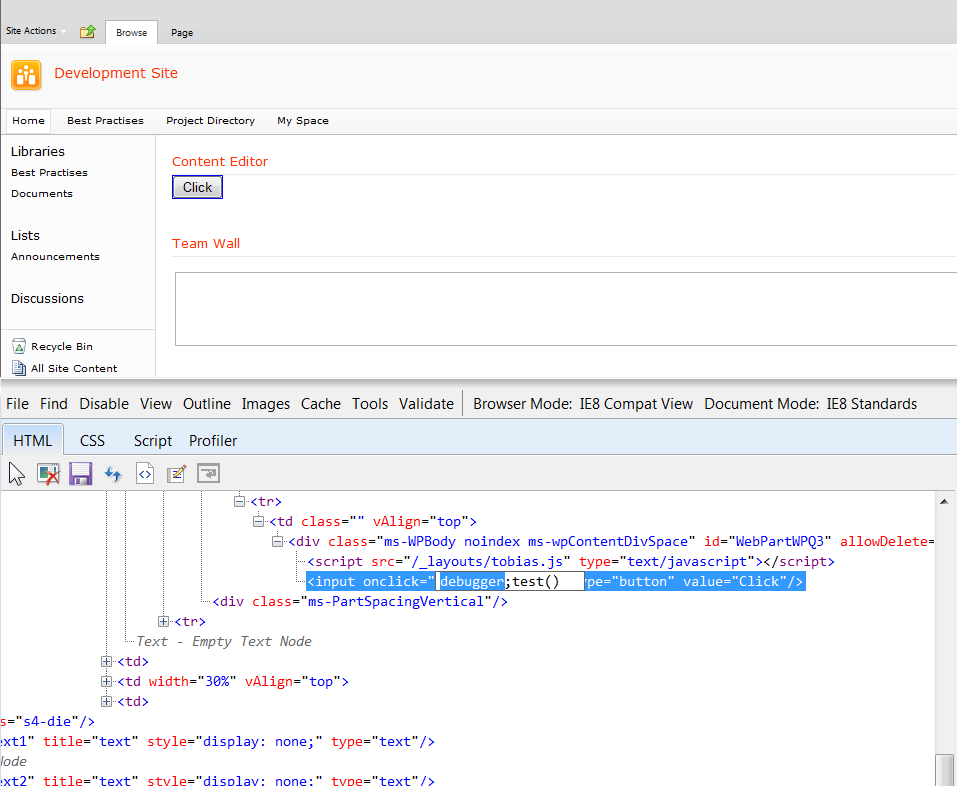Open the Script developer tools tab
This screenshot has height=786, width=957.
153,440
